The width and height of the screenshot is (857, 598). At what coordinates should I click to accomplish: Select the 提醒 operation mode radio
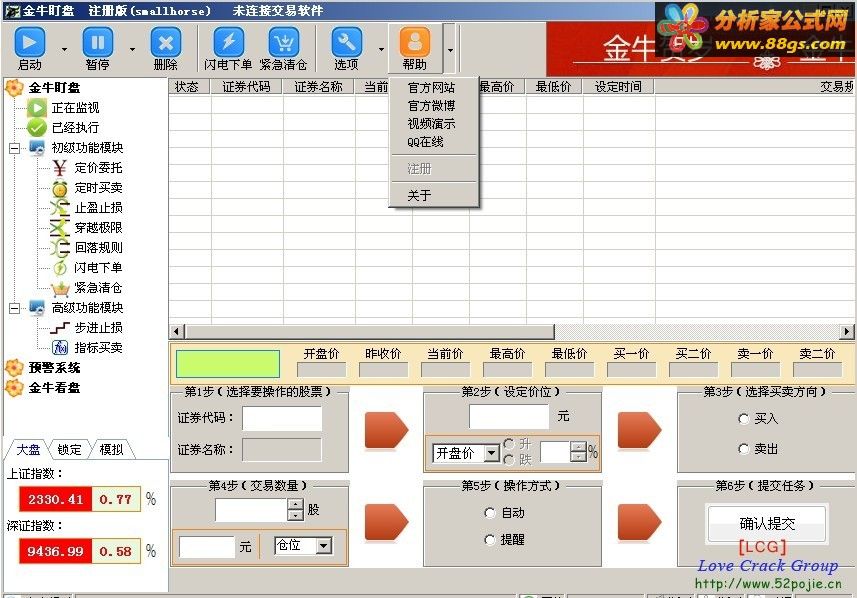tap(490, 540)
